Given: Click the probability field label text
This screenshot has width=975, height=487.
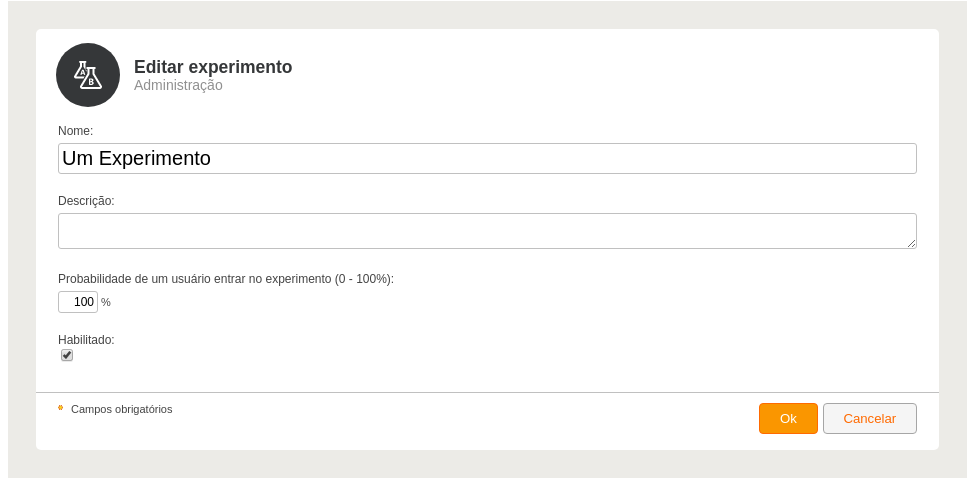Looking at the screenshot, I should (x=226, y=279).
